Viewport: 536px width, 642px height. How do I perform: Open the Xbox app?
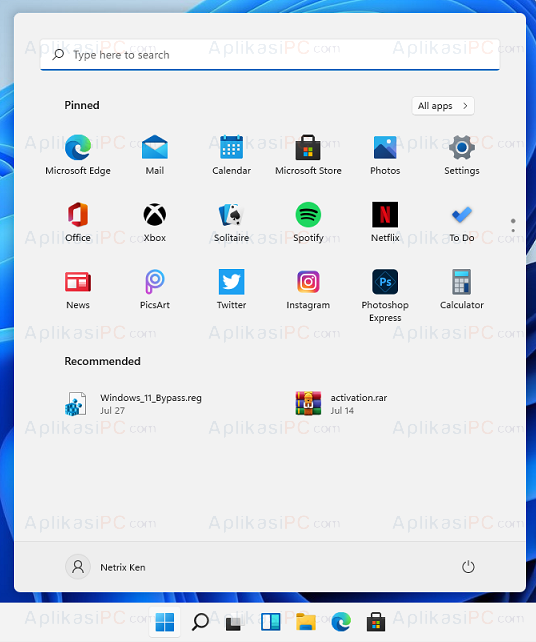click(x=155, y=222)
